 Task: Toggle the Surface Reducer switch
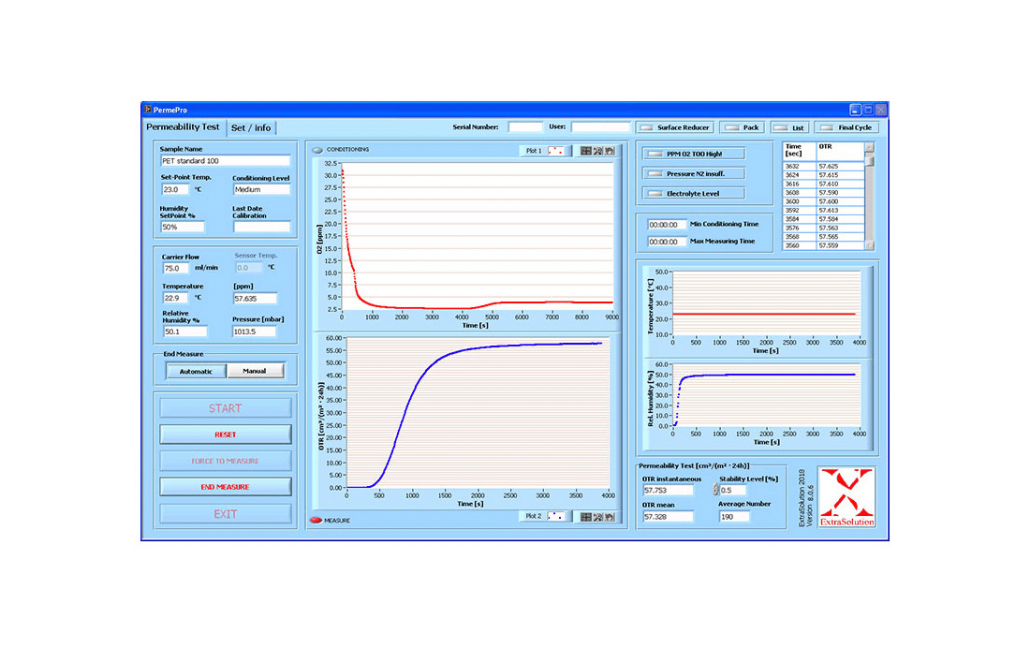647,128
